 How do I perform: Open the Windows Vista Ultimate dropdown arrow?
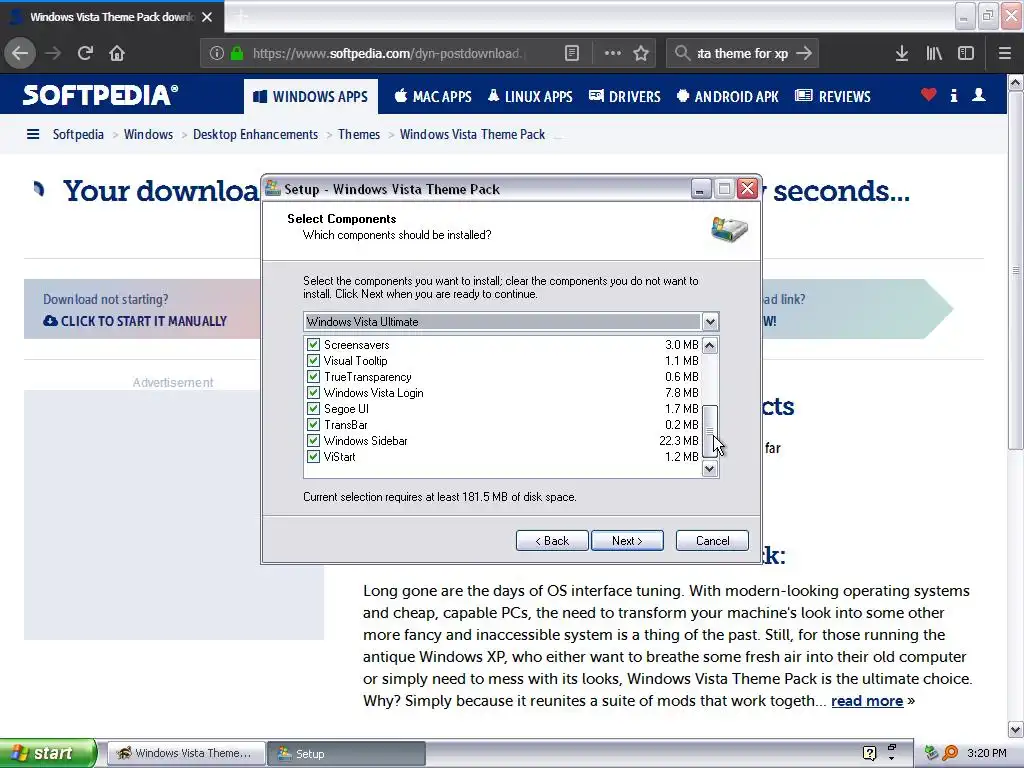(x=710, y=321)
